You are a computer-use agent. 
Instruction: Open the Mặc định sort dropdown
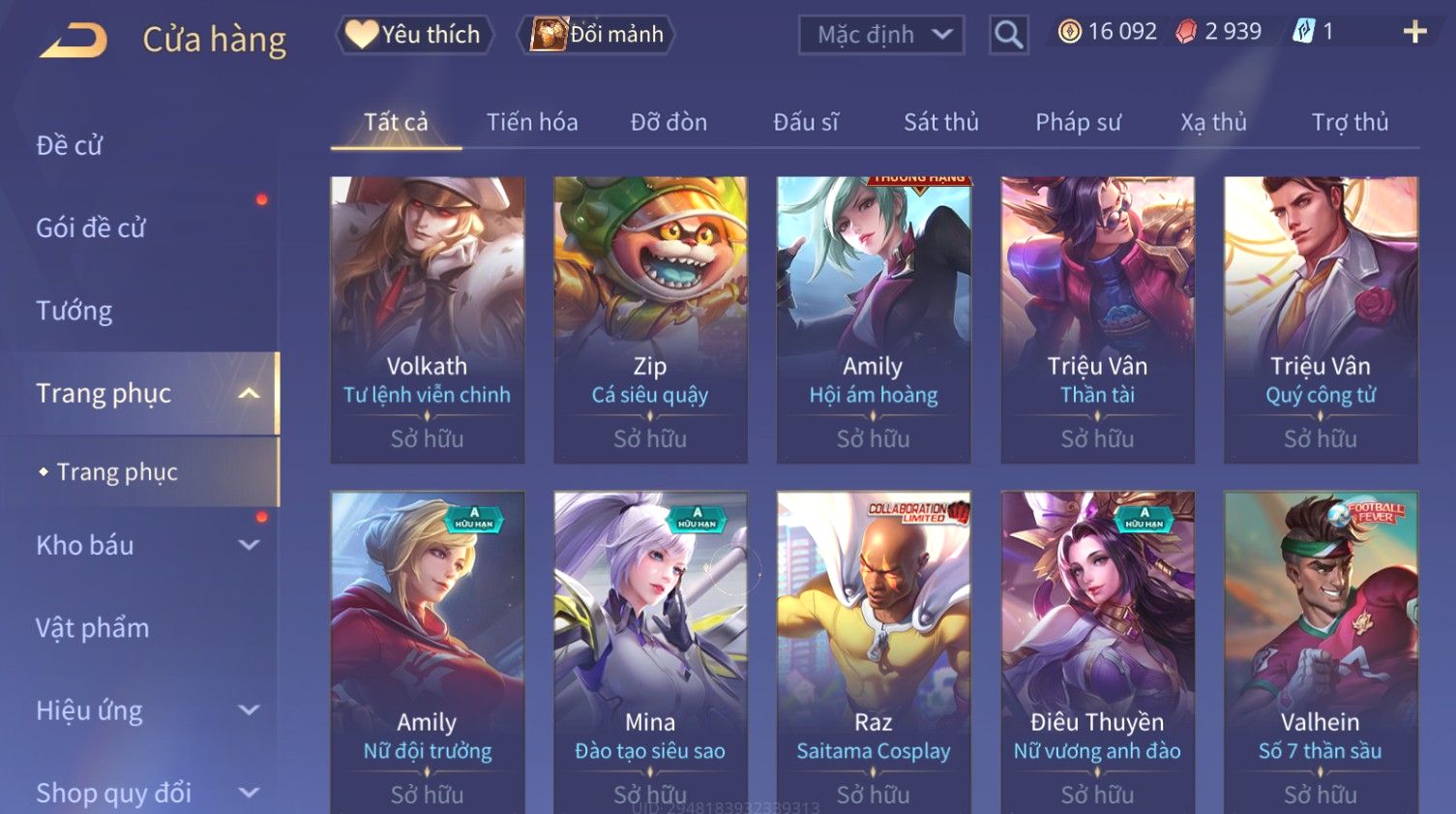(x=881, y=35)
